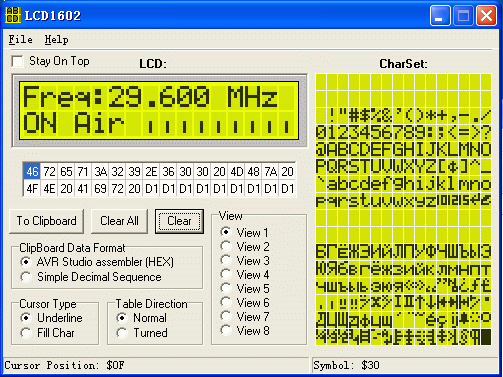
Task: Pick the caret ^ glyph in CharSet
Action: (x=475, y=167)
